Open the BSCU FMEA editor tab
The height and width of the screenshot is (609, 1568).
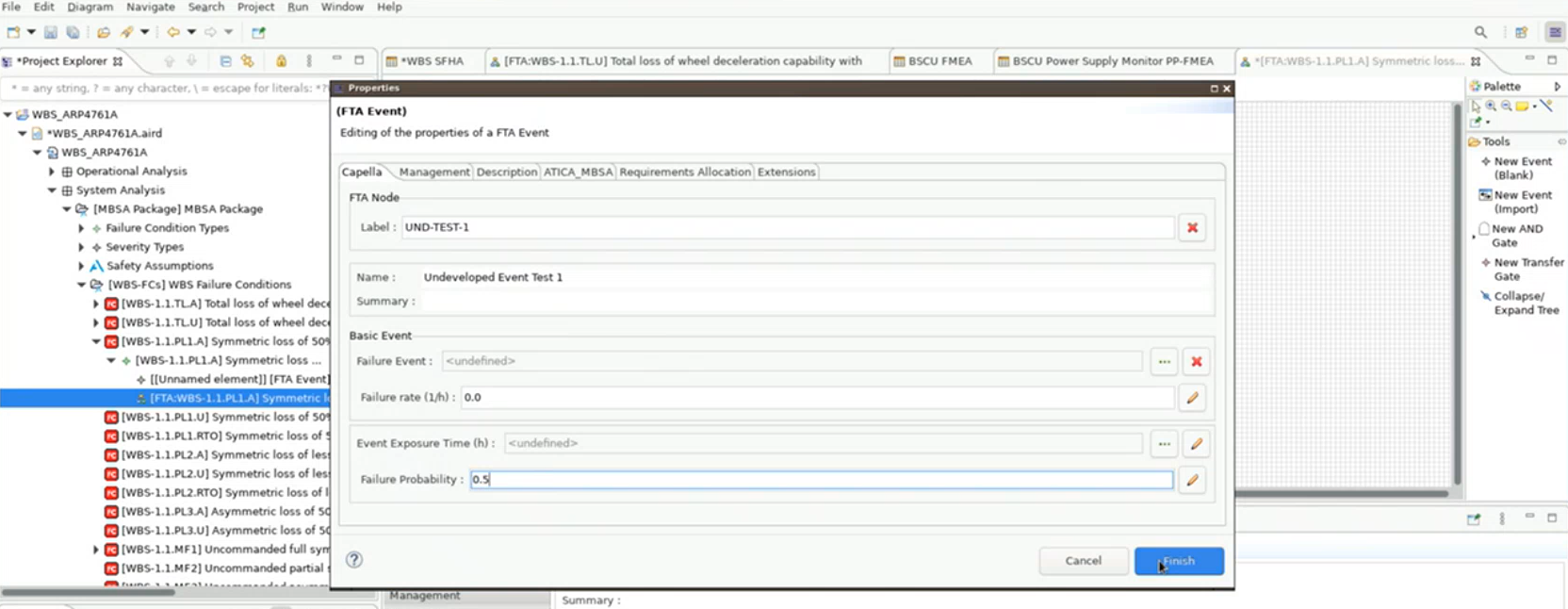[x=939, y=61]
